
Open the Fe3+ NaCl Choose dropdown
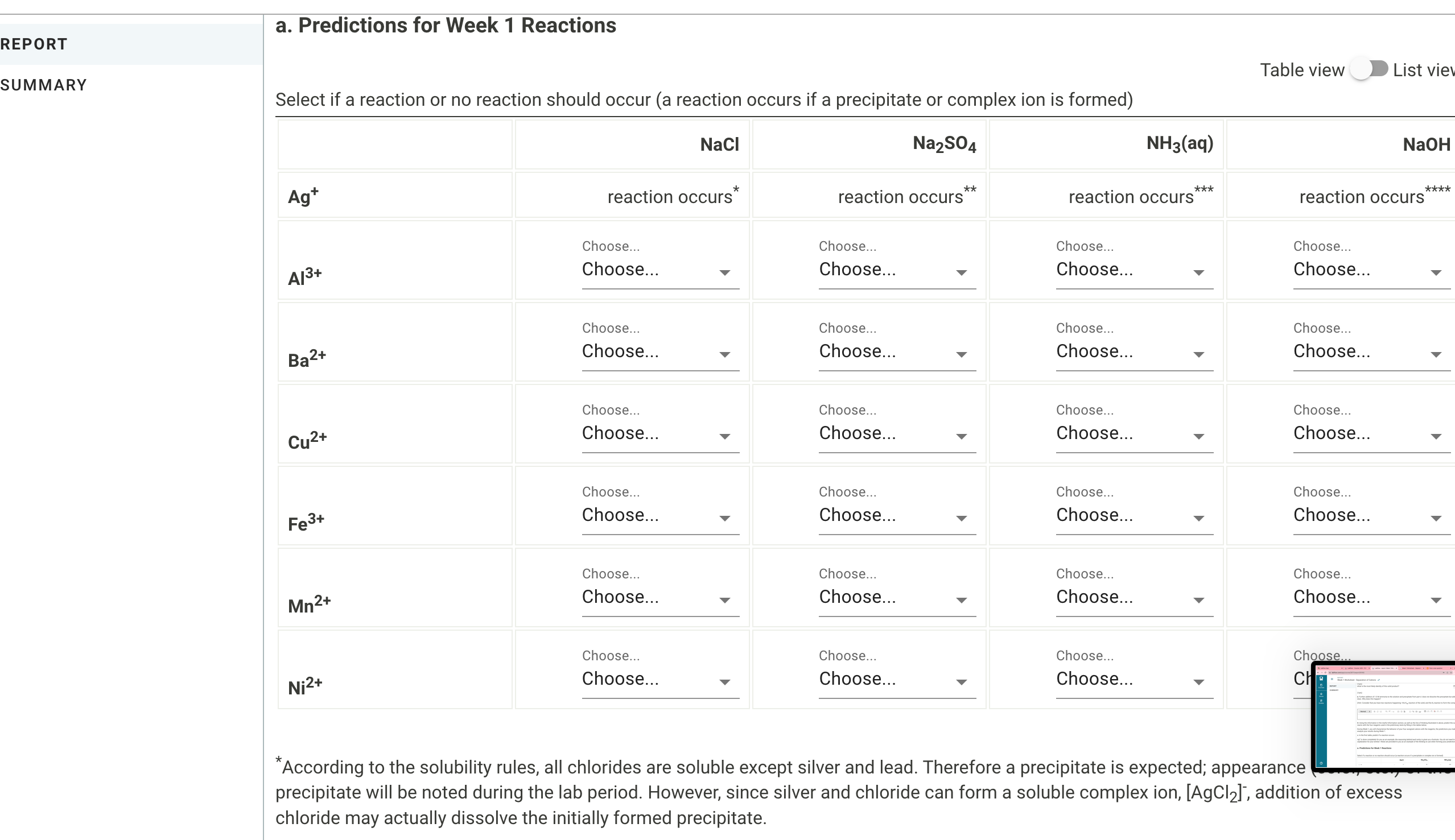pos(660,515)
